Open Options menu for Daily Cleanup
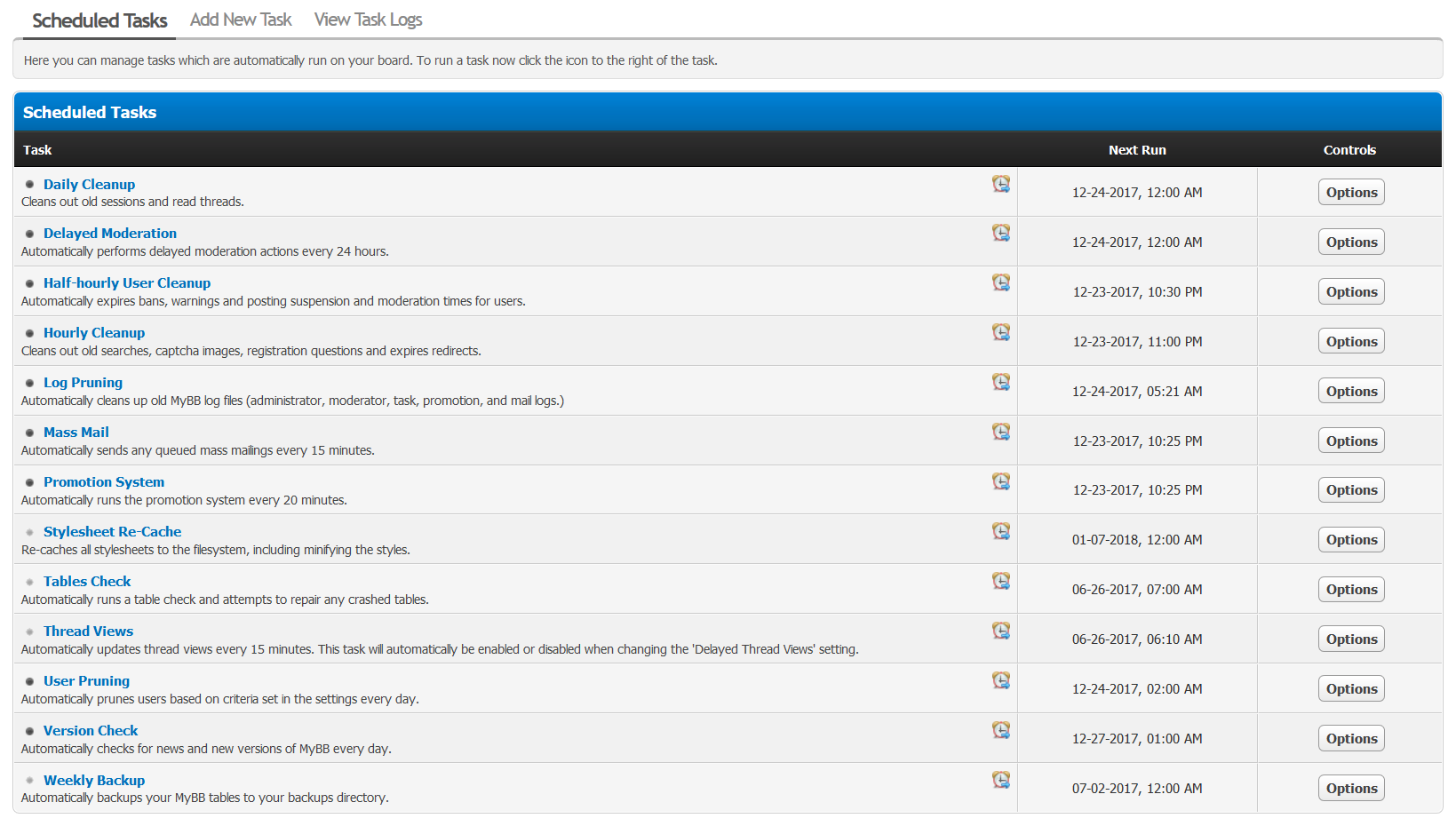The image size is (1456, 826). coord(1351,193)
